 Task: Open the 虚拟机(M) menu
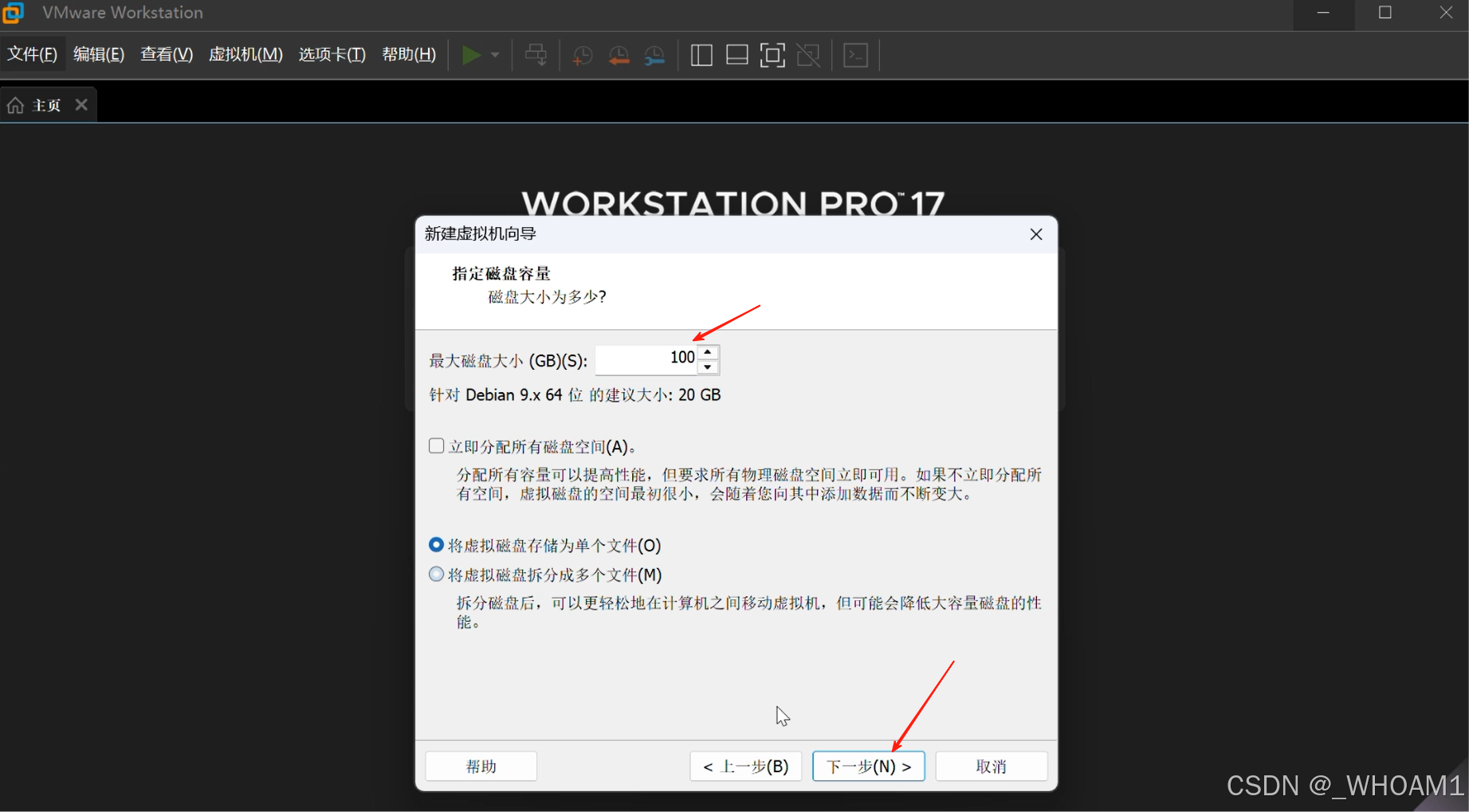click(245, 54)
